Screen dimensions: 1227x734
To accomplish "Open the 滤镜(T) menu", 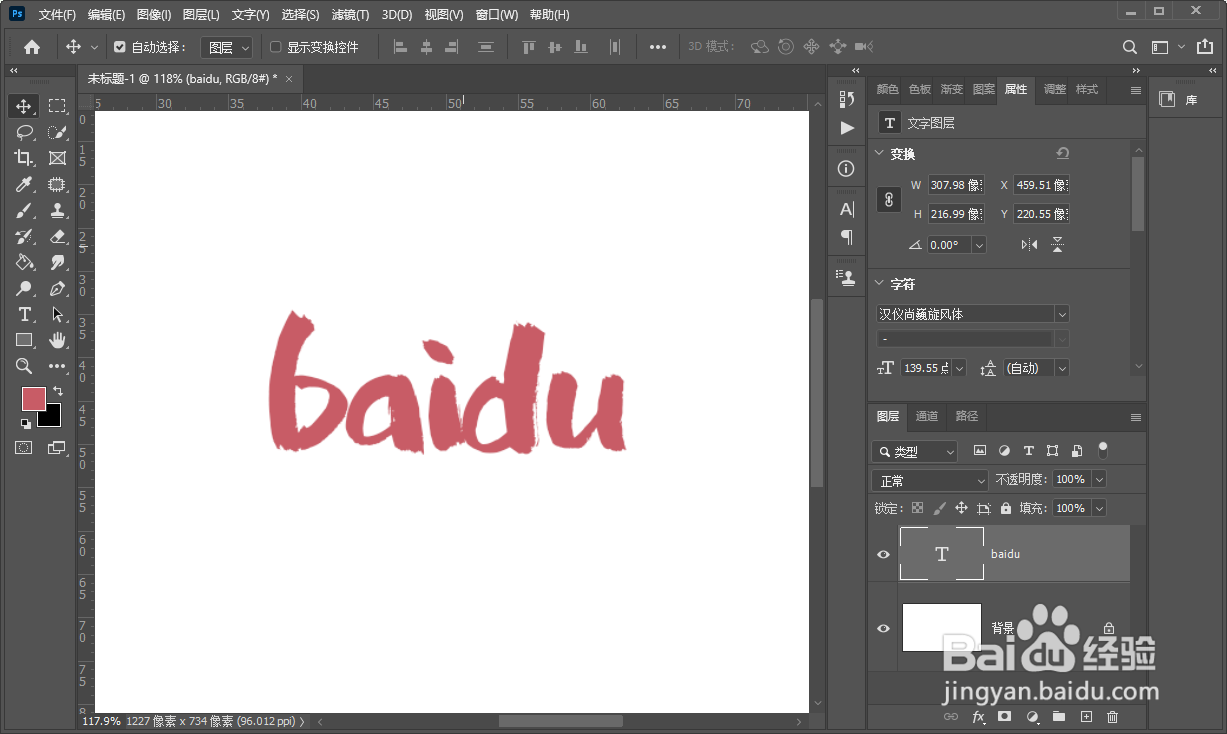I will 350,15.
